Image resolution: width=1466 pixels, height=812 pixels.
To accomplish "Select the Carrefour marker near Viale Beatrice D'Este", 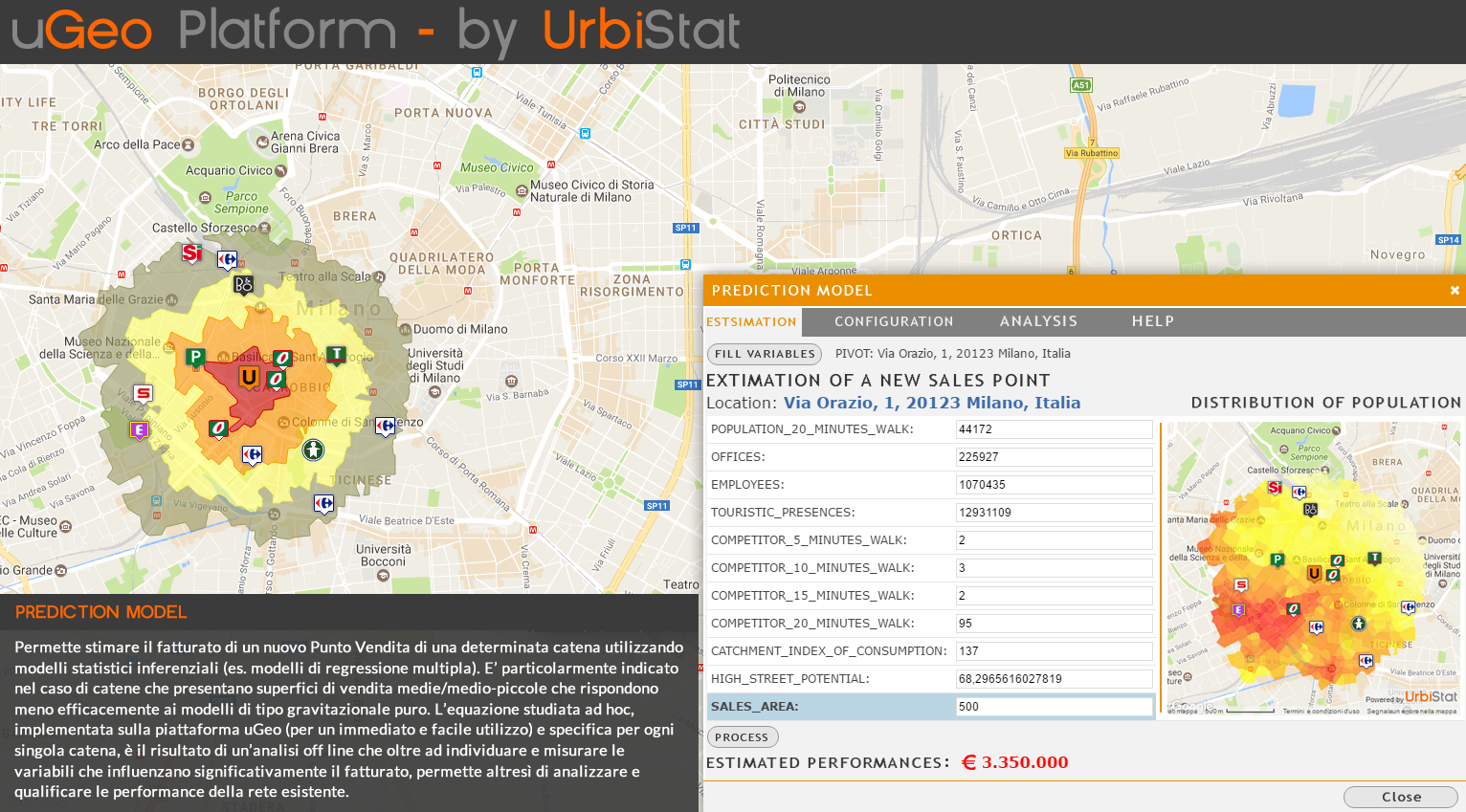I will click(324, 503).
